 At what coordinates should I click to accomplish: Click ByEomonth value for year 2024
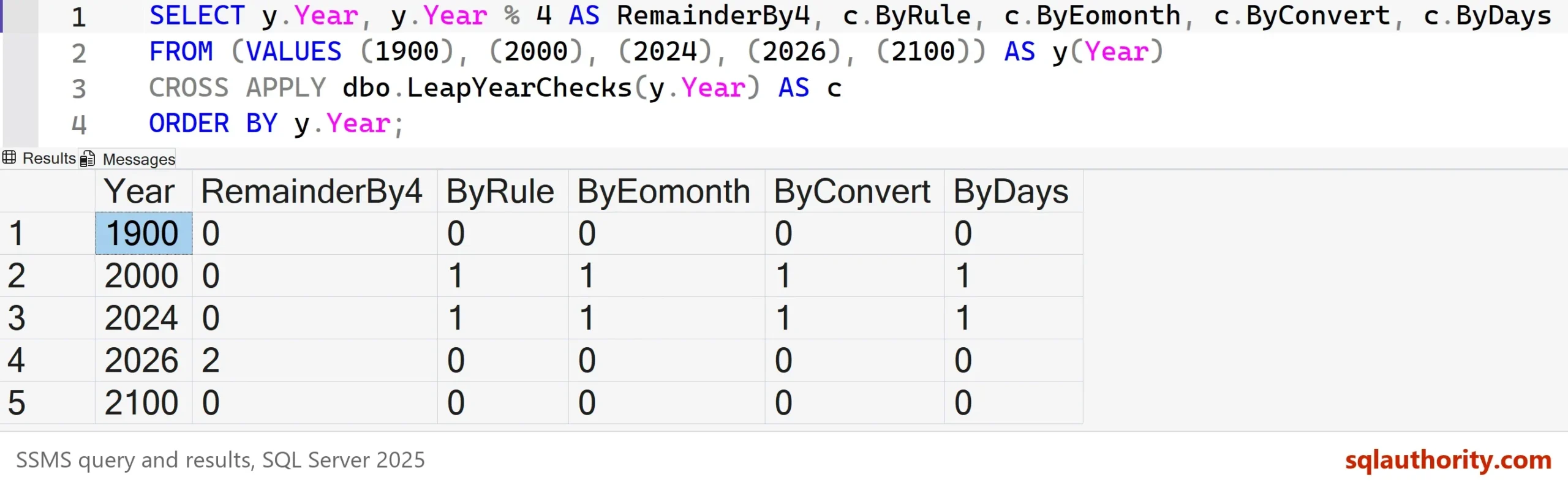pos(666,318)
